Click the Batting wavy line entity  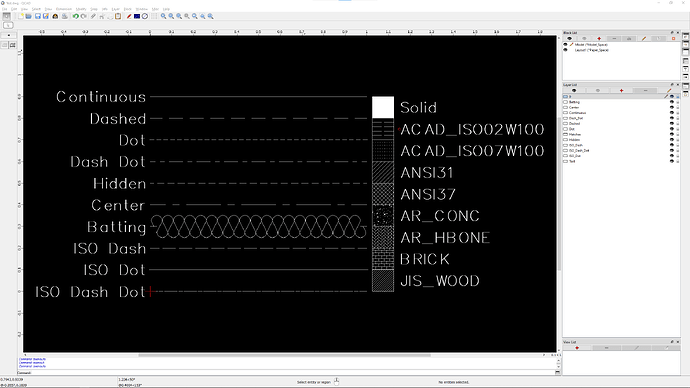(x=259, y=227)
